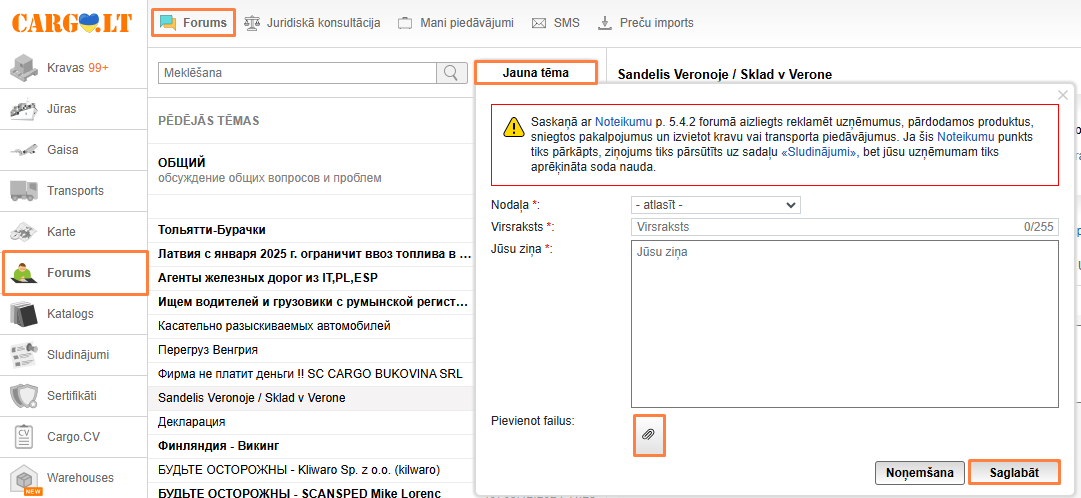
Task: Open Mani piedāvājumi tab
Action: click(454, 23)
